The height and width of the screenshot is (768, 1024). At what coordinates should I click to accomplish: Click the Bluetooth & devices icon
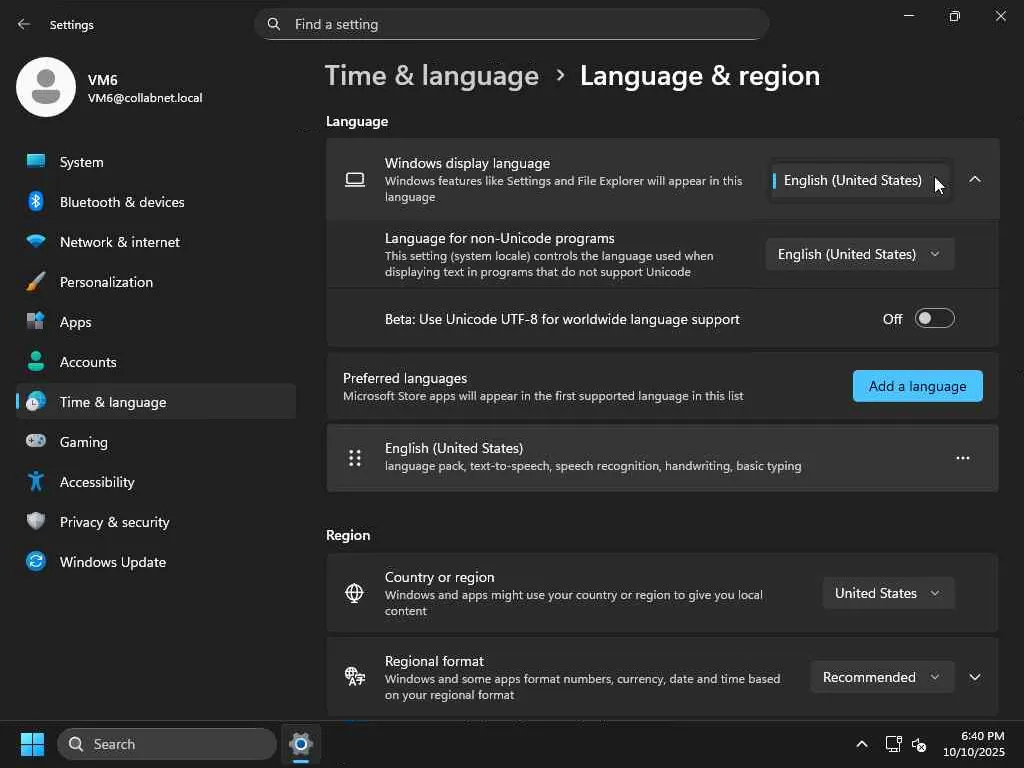click(x=36, y=202)
